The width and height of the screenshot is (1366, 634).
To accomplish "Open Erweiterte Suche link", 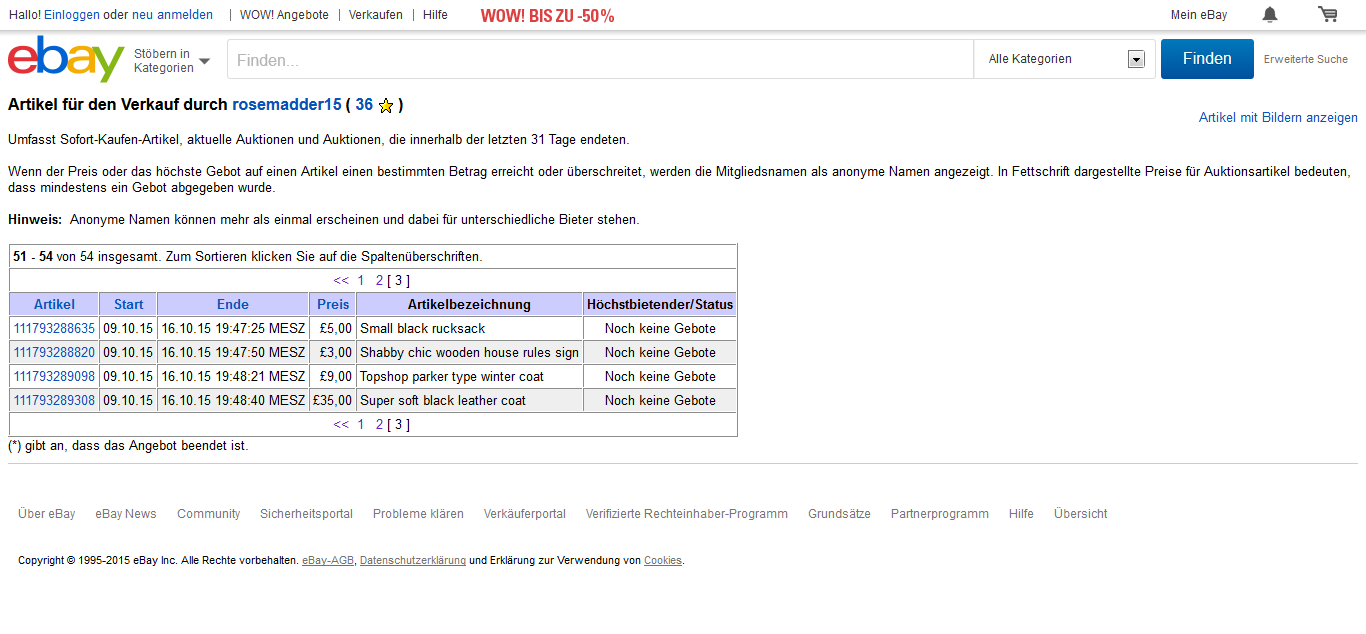I will [1306, 59].
